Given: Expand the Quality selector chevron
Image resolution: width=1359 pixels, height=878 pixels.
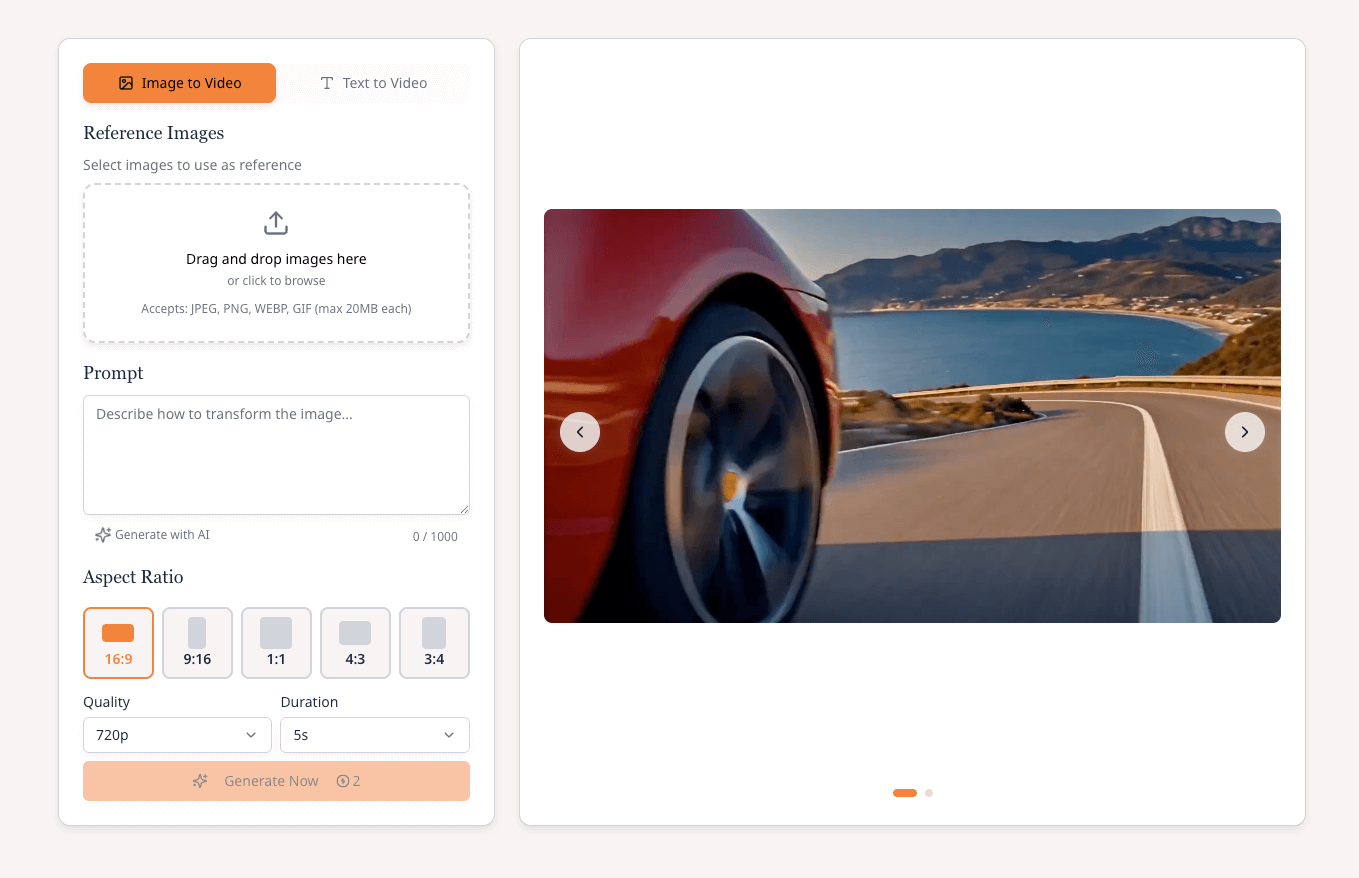Looking at the screenshot, I should [x=252, y=735].
